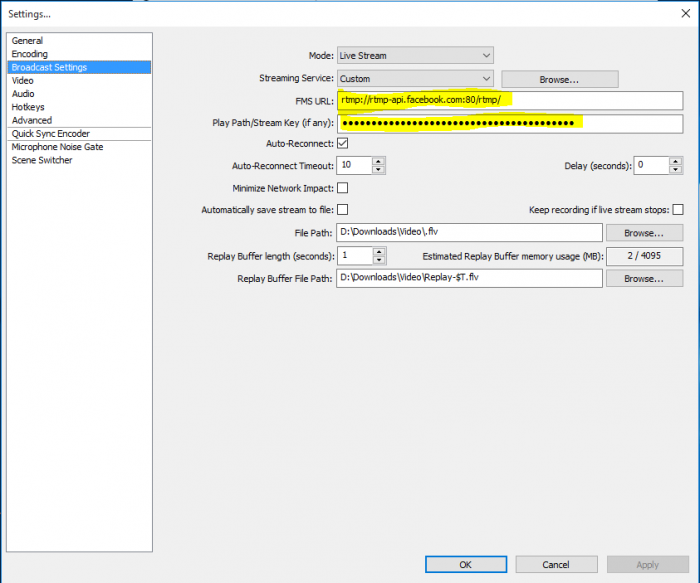The height and width of the screenshot is (583, 700).
Task: Click the Play Path/Stream Key field
Action: pos(510,123)
